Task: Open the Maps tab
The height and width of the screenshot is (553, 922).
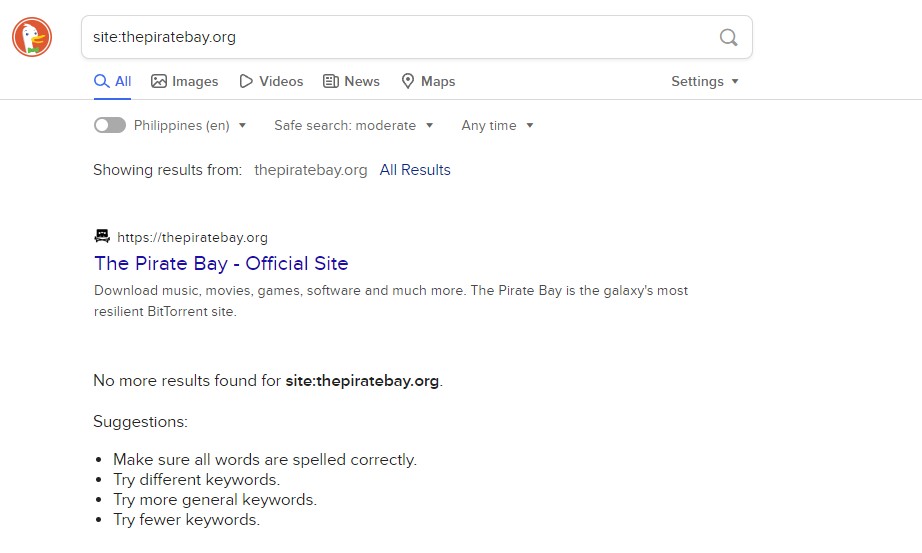Action: pyautogui.click(x=428, y=81)
